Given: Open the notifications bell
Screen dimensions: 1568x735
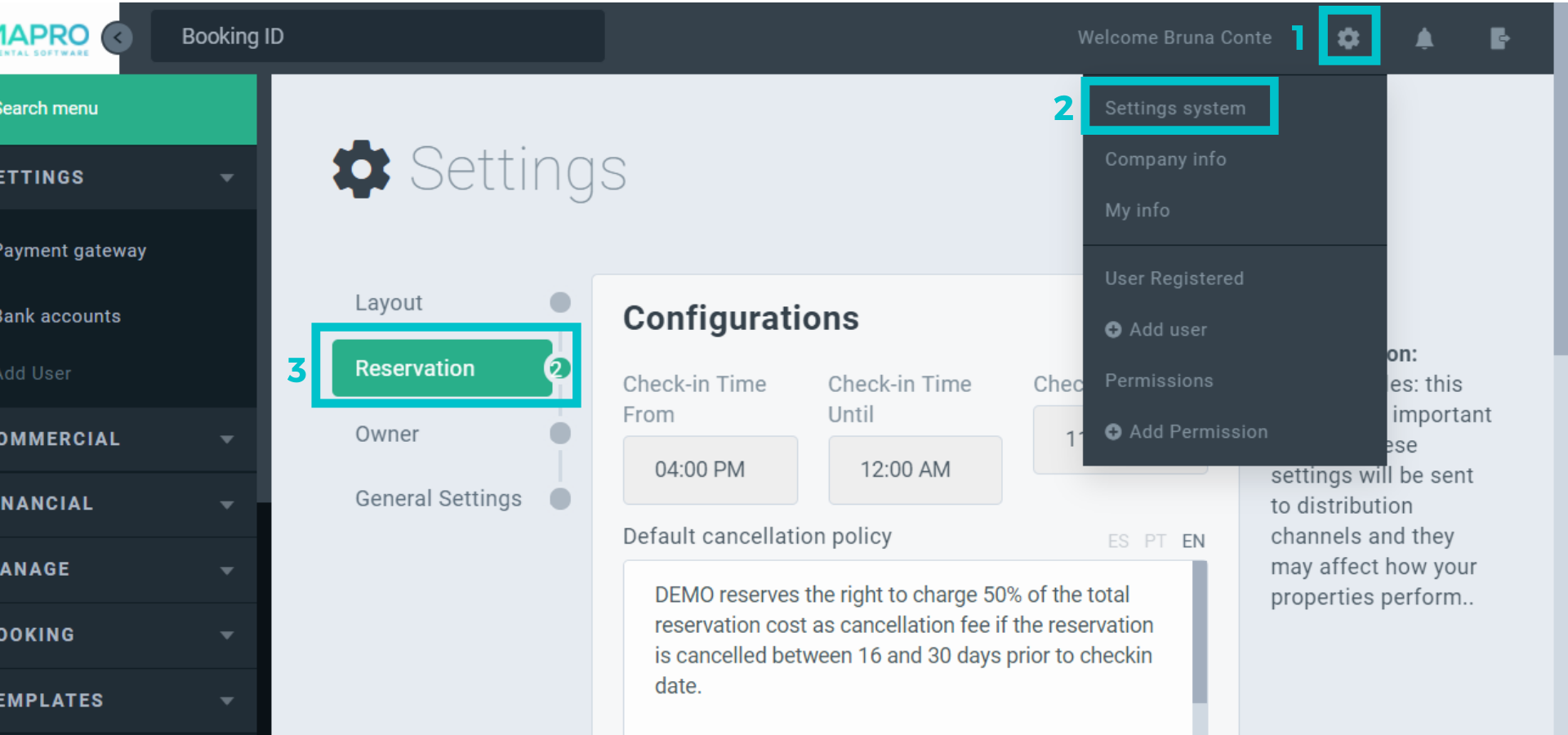Looking at the screenshot, I should (1424, 38).
